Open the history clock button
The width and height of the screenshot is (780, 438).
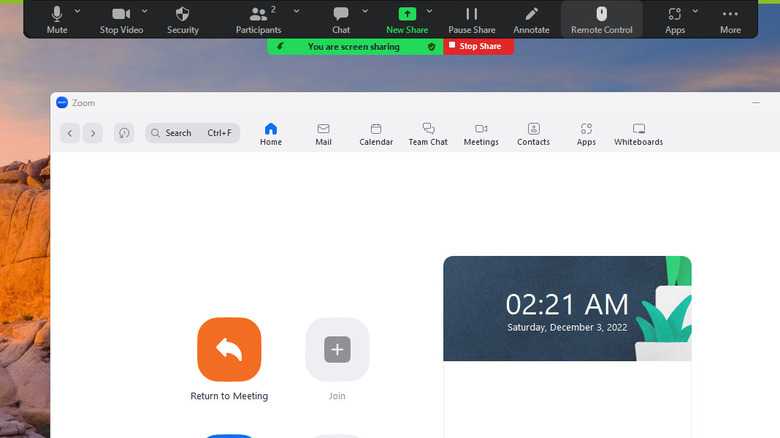124,133
